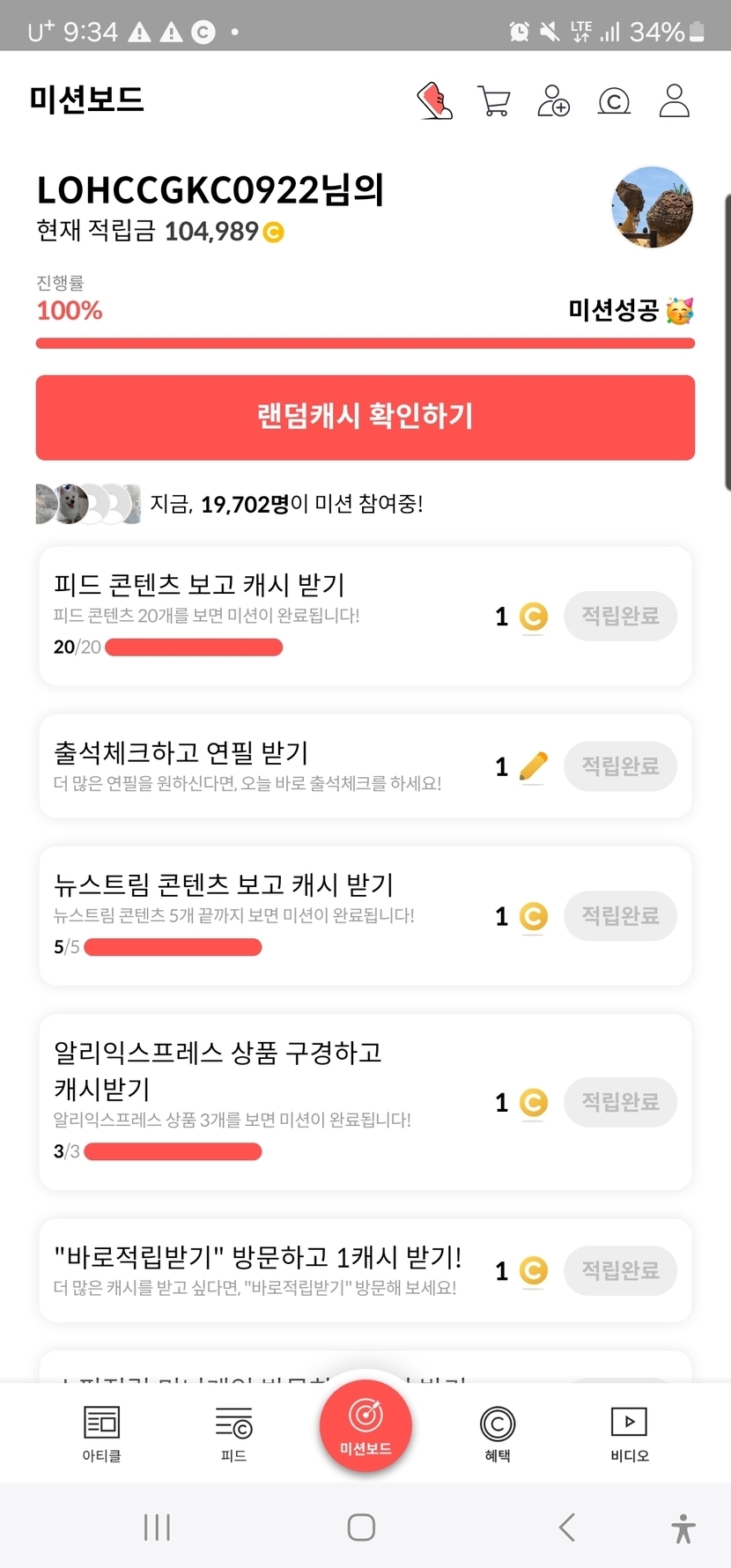Image resolution: width=731 pixels, height=1568 pixels.
Task: Tap the profile avatar photo
Action: pos(652,208)
